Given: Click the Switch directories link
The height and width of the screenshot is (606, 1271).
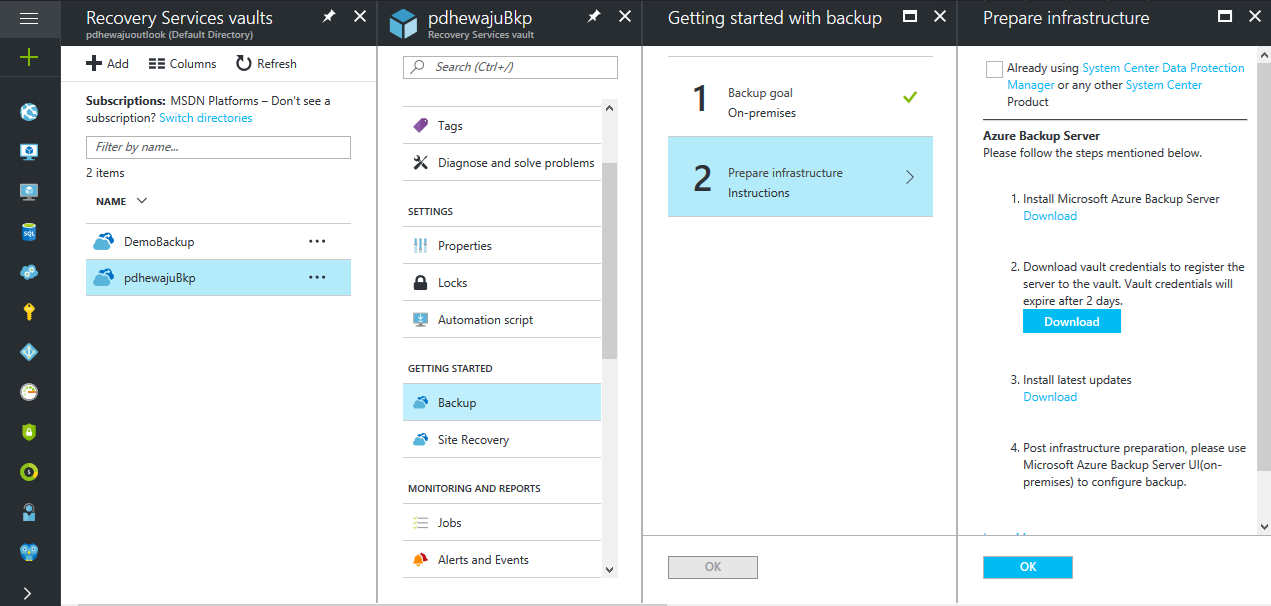Looking at the screenshot, I should [205, 118].
